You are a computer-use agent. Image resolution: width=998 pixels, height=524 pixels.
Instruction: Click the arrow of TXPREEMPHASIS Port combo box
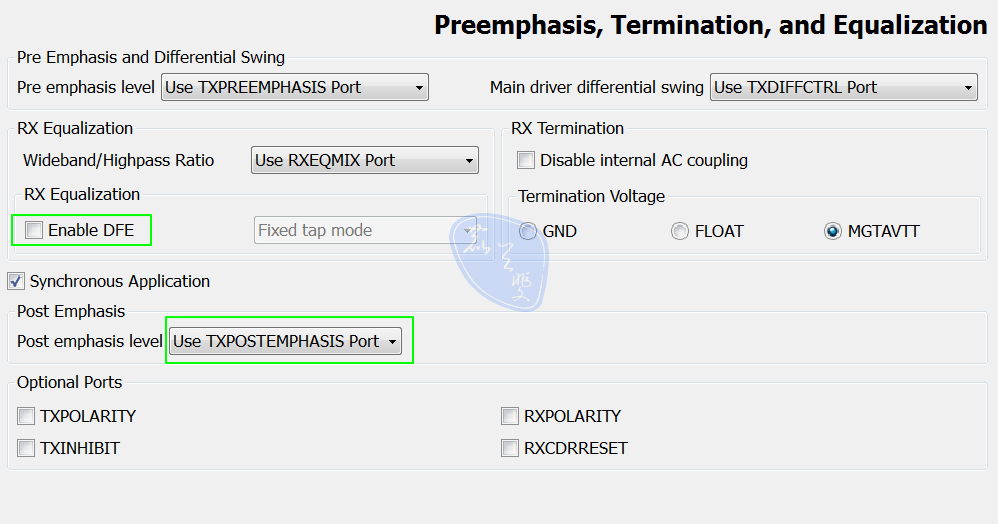coord(419,88)
